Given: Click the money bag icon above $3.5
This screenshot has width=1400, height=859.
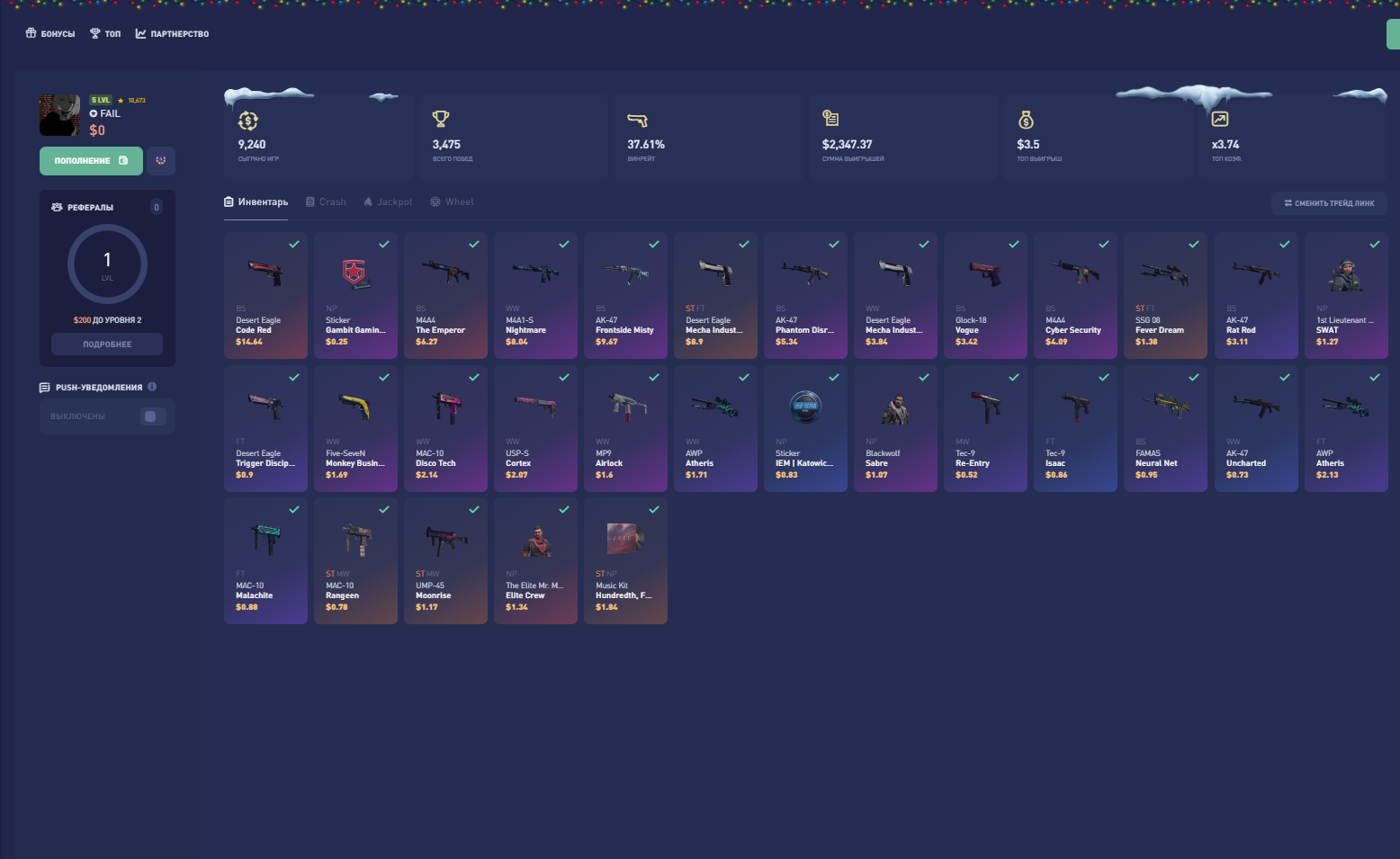Looking at the screenshot, I should pyautogui.click(x=1026, y=120).
